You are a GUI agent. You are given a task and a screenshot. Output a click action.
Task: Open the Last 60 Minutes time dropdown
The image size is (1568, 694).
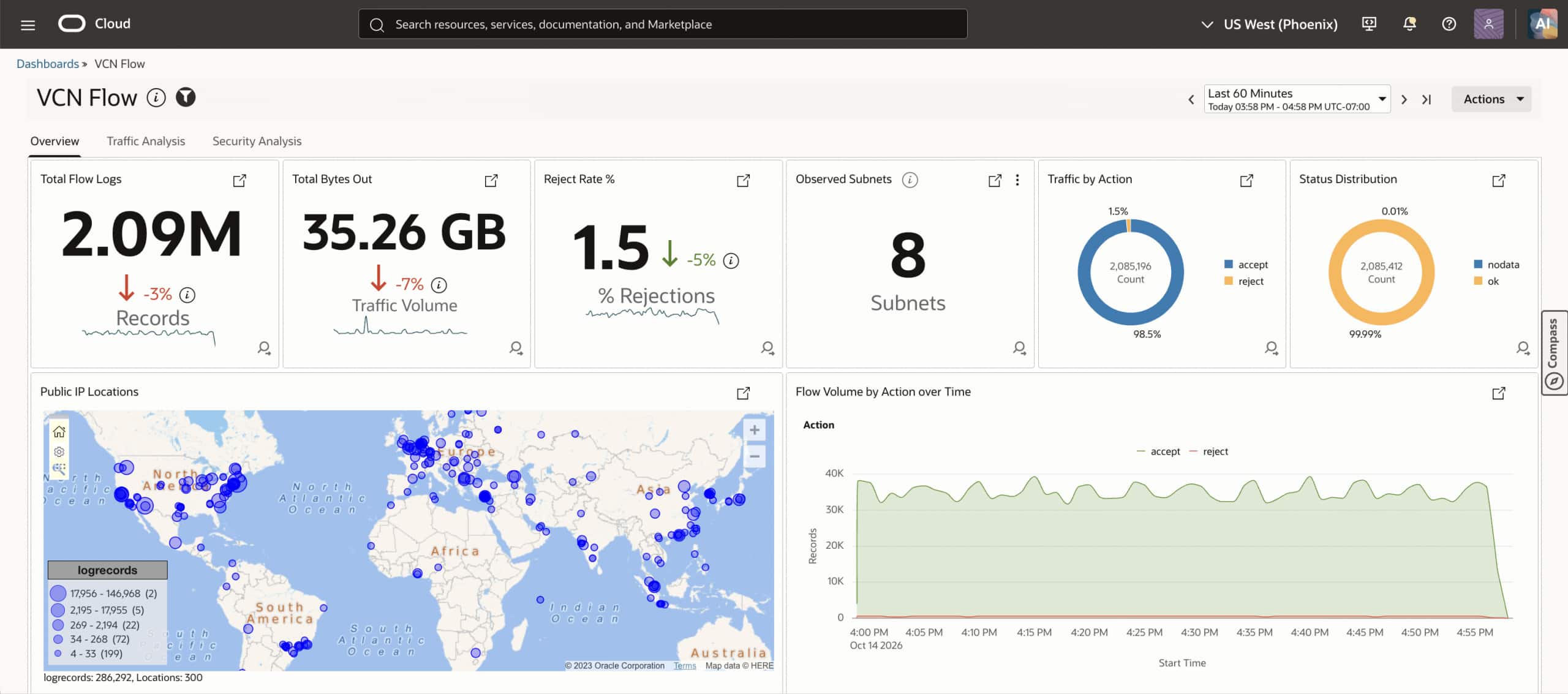pyautogui.click(x=1297, y=99)
